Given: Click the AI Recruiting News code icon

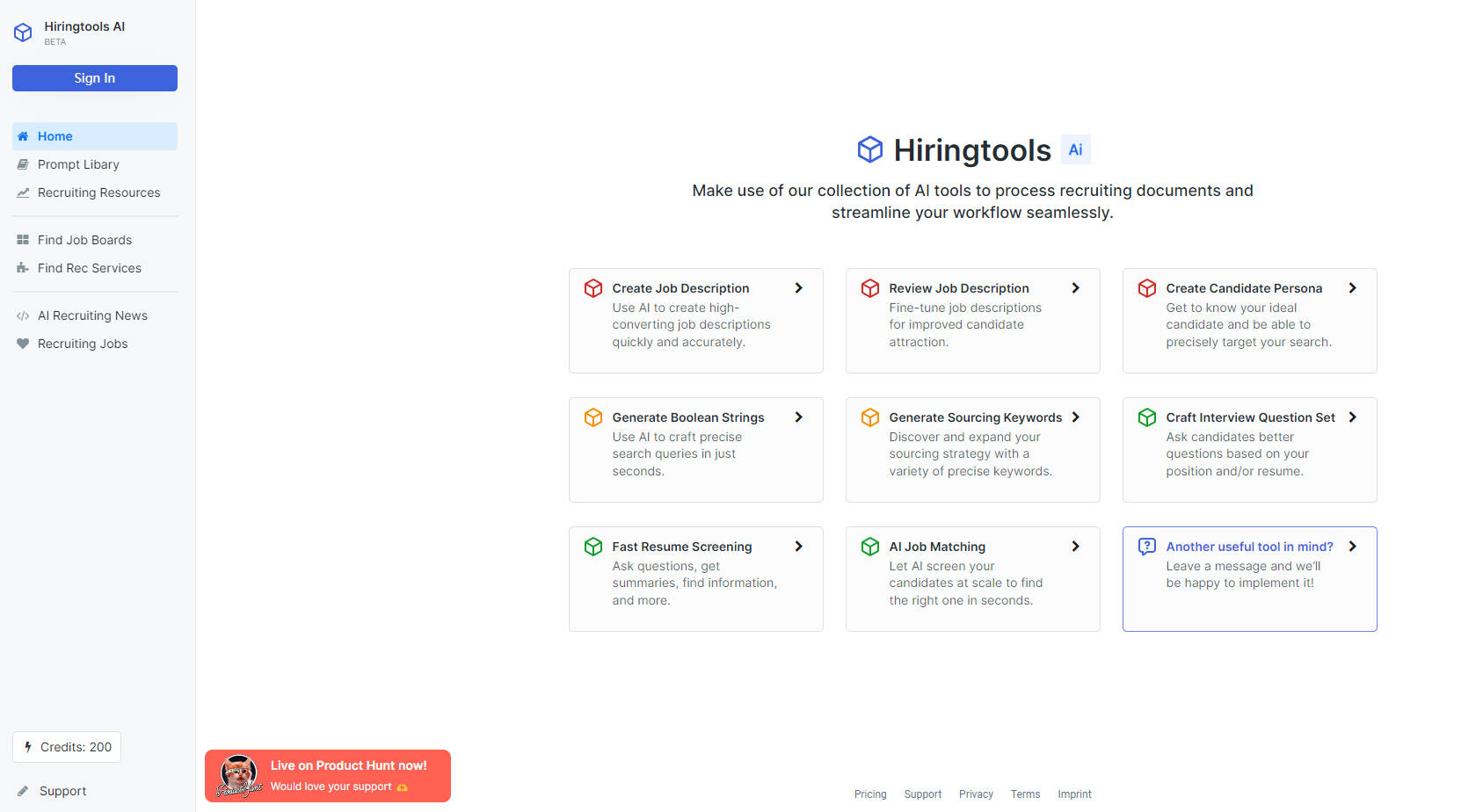Looking at the screenshot, I should tap(23, 315).
